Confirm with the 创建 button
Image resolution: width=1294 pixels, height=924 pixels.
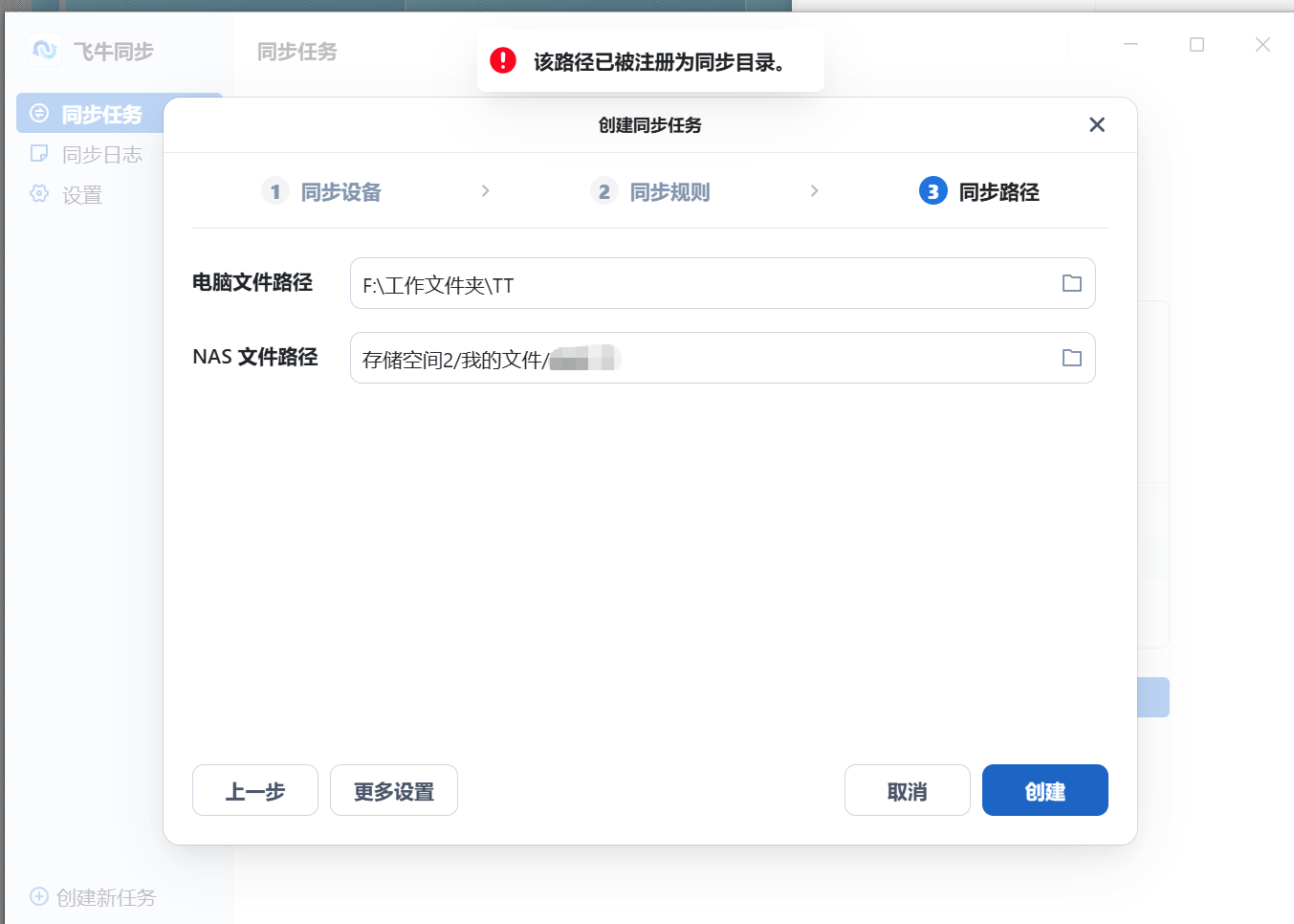pos(1045,790)
